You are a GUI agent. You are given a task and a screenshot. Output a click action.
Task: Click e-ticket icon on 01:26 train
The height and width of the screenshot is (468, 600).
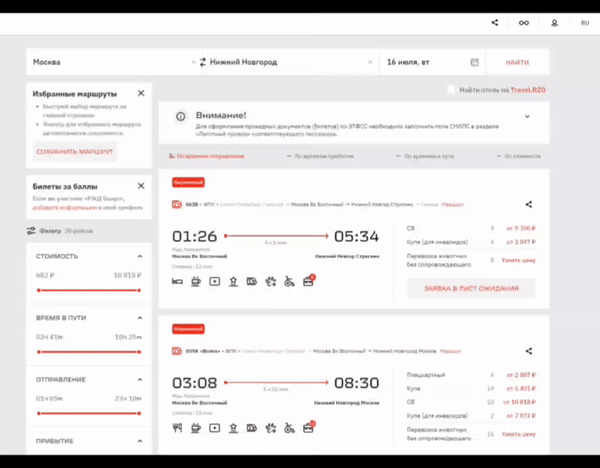[252, 282]
